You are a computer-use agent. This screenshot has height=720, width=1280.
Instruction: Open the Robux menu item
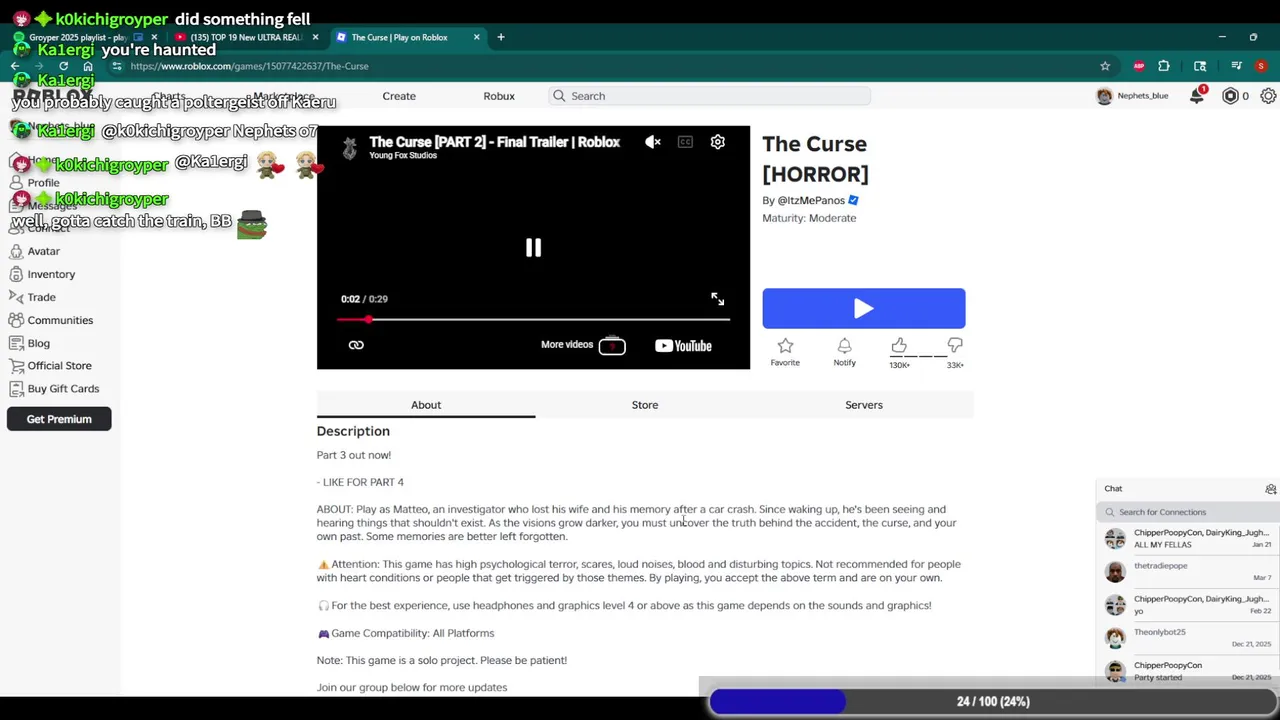[499, 96]
